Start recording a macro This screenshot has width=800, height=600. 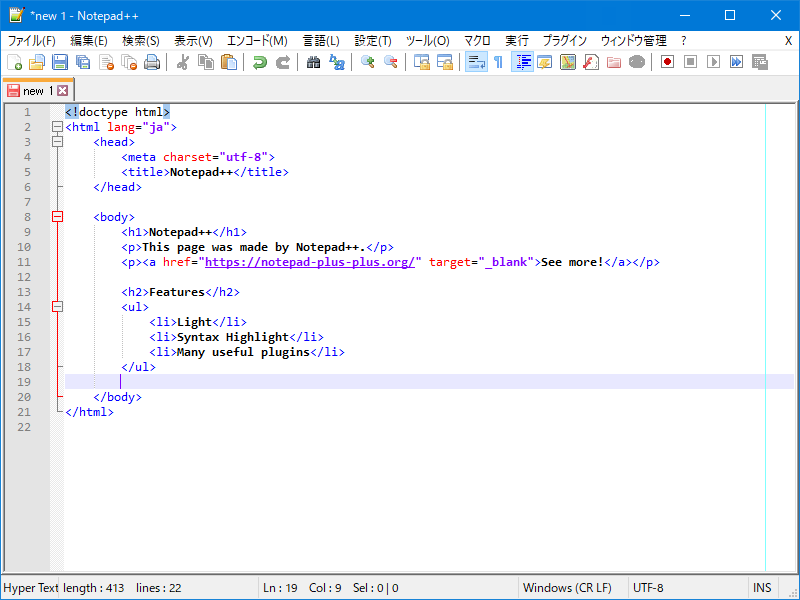tap(665, 61)
